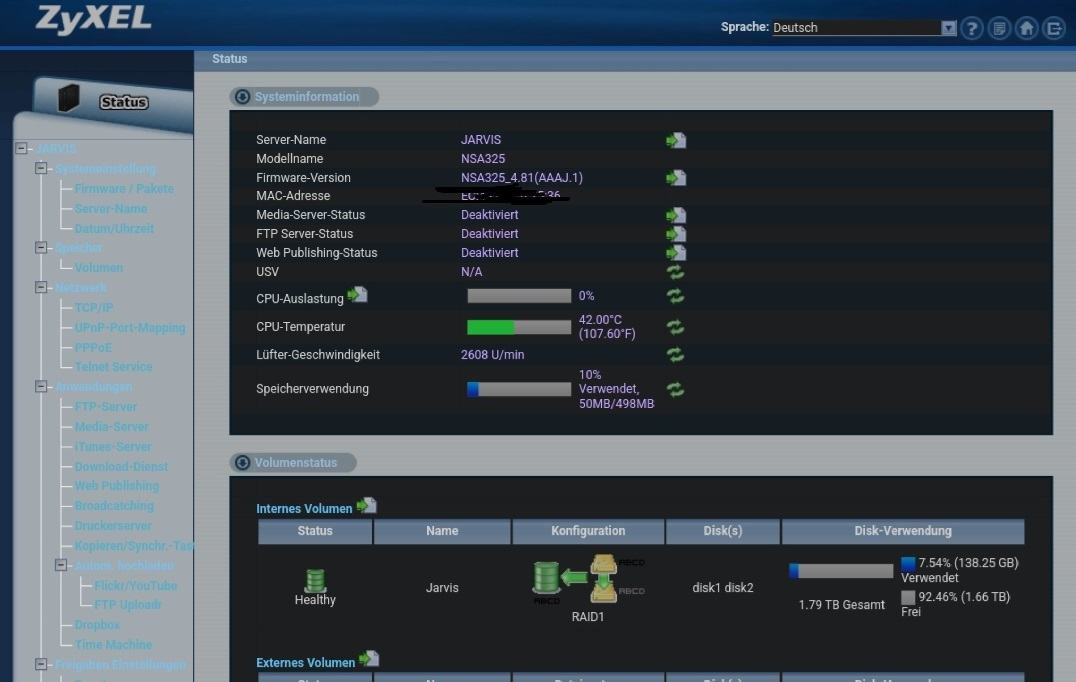Click the Internes Volumen heading link
Viewport: 1076px width, 682px height.
pos(304,508)
